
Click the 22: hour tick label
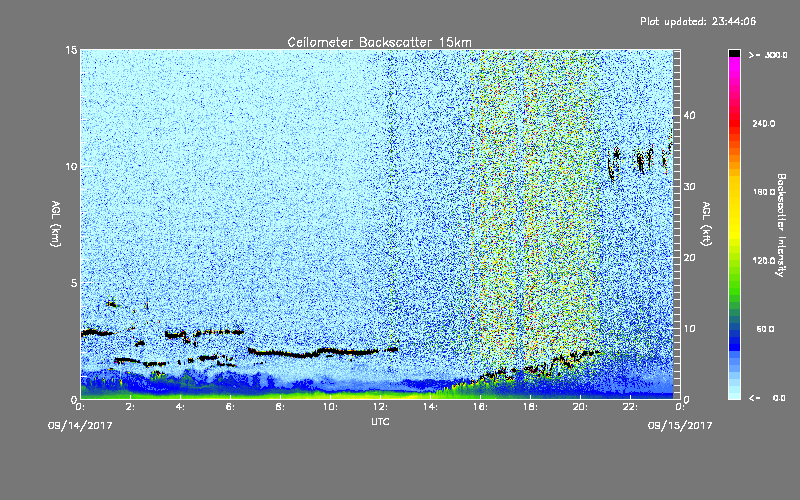[x=630, y=407]
